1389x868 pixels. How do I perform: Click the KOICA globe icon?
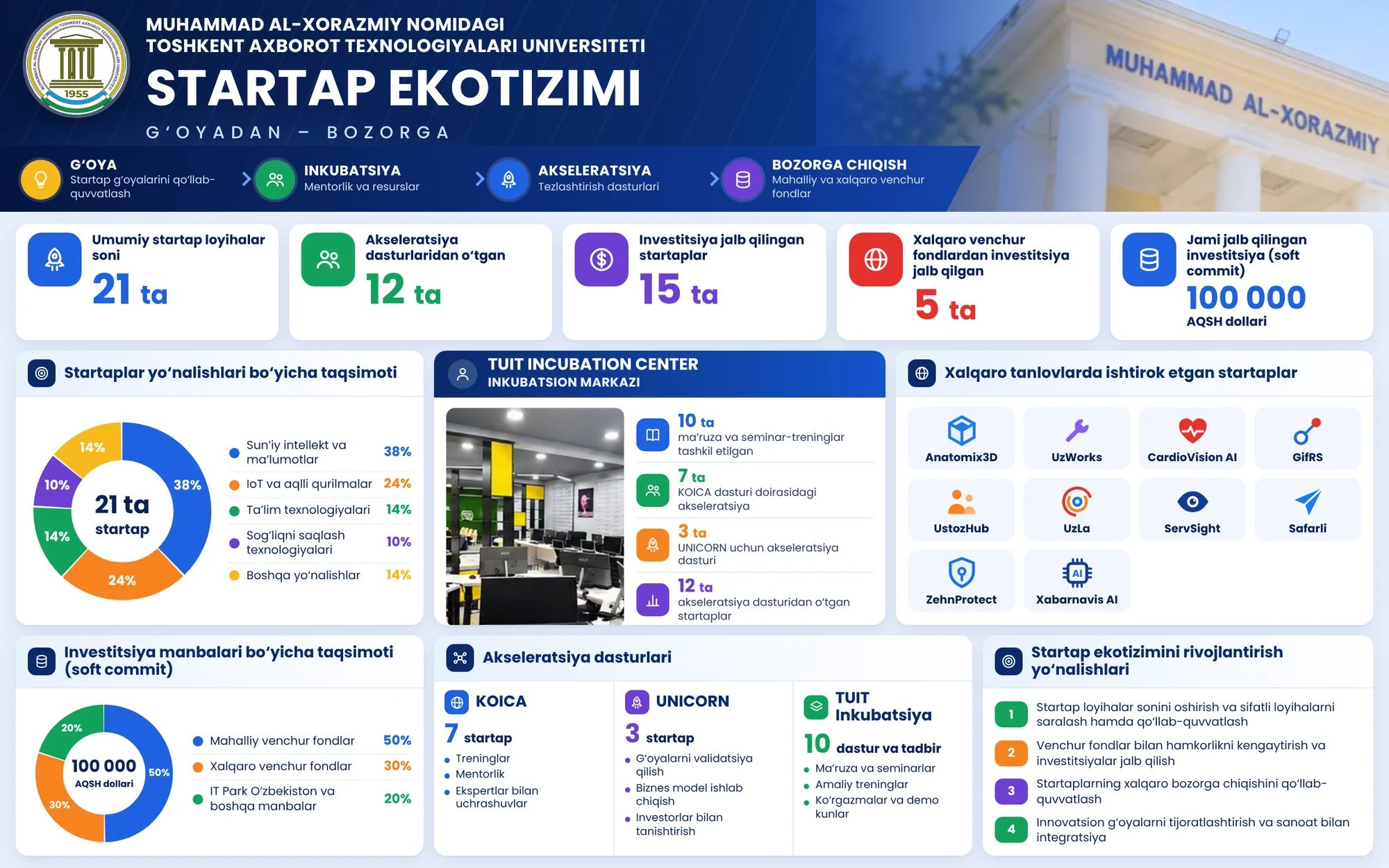pos(457,703)
